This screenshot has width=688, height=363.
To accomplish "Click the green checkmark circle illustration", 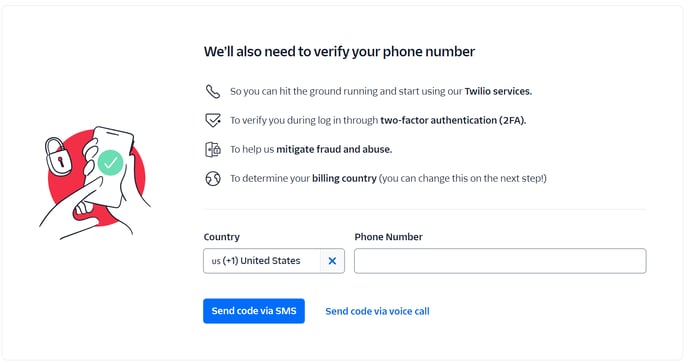I will pyautogui.click(x=111, y=163).
